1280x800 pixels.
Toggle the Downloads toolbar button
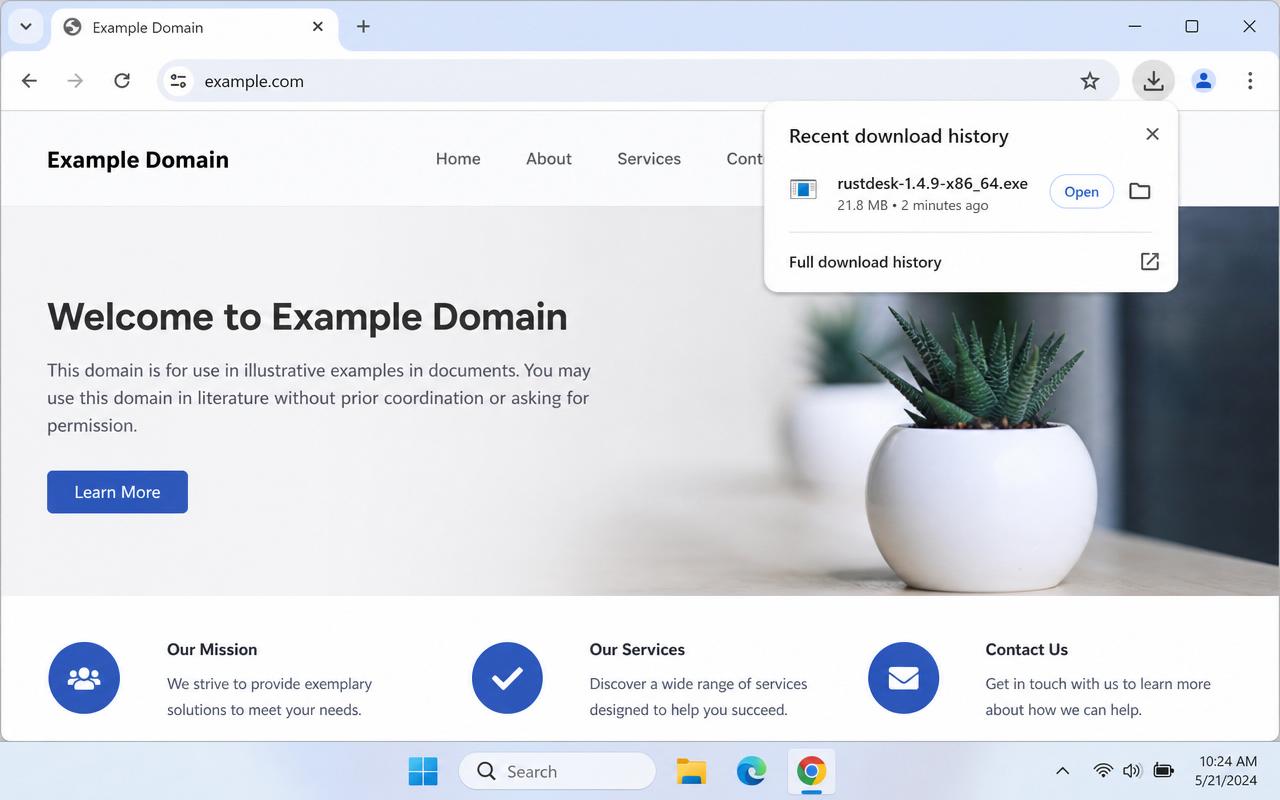click(1153, 81)
